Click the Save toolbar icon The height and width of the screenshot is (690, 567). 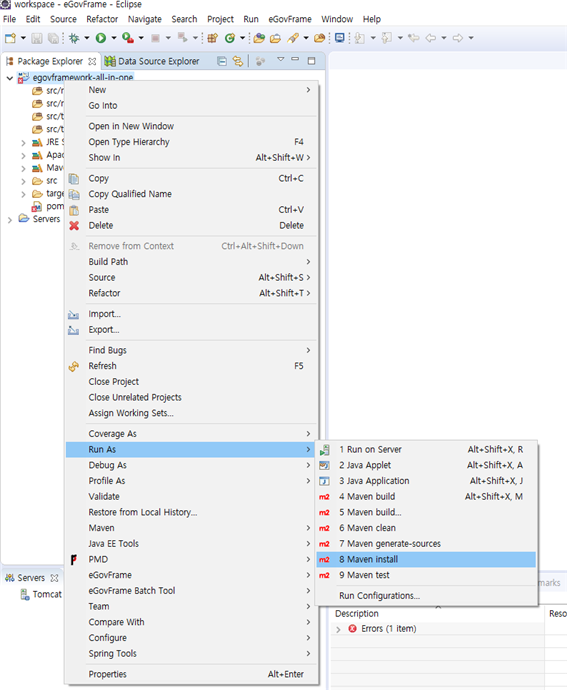click(37, 38)
